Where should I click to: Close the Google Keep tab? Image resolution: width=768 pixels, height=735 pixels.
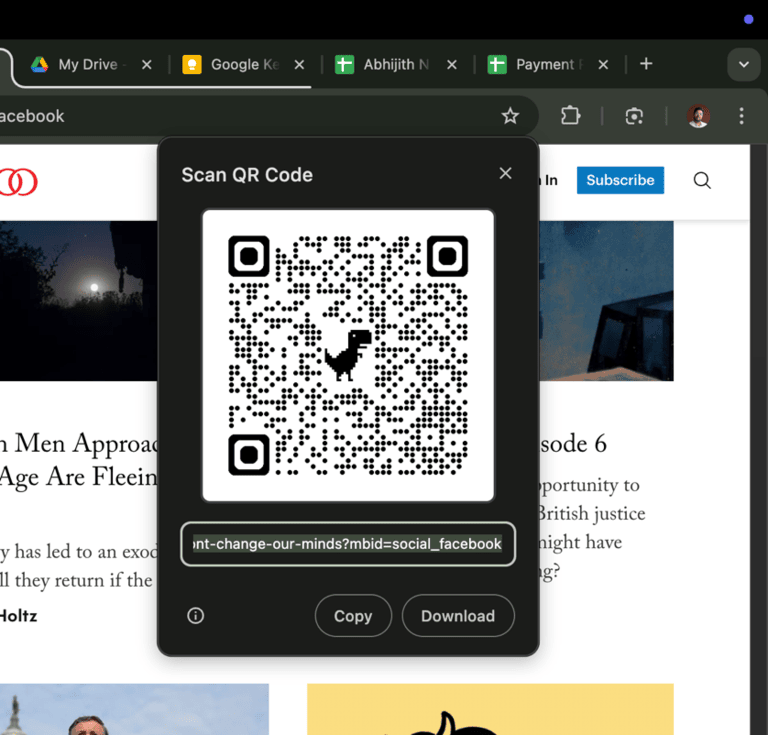(299, 65)
